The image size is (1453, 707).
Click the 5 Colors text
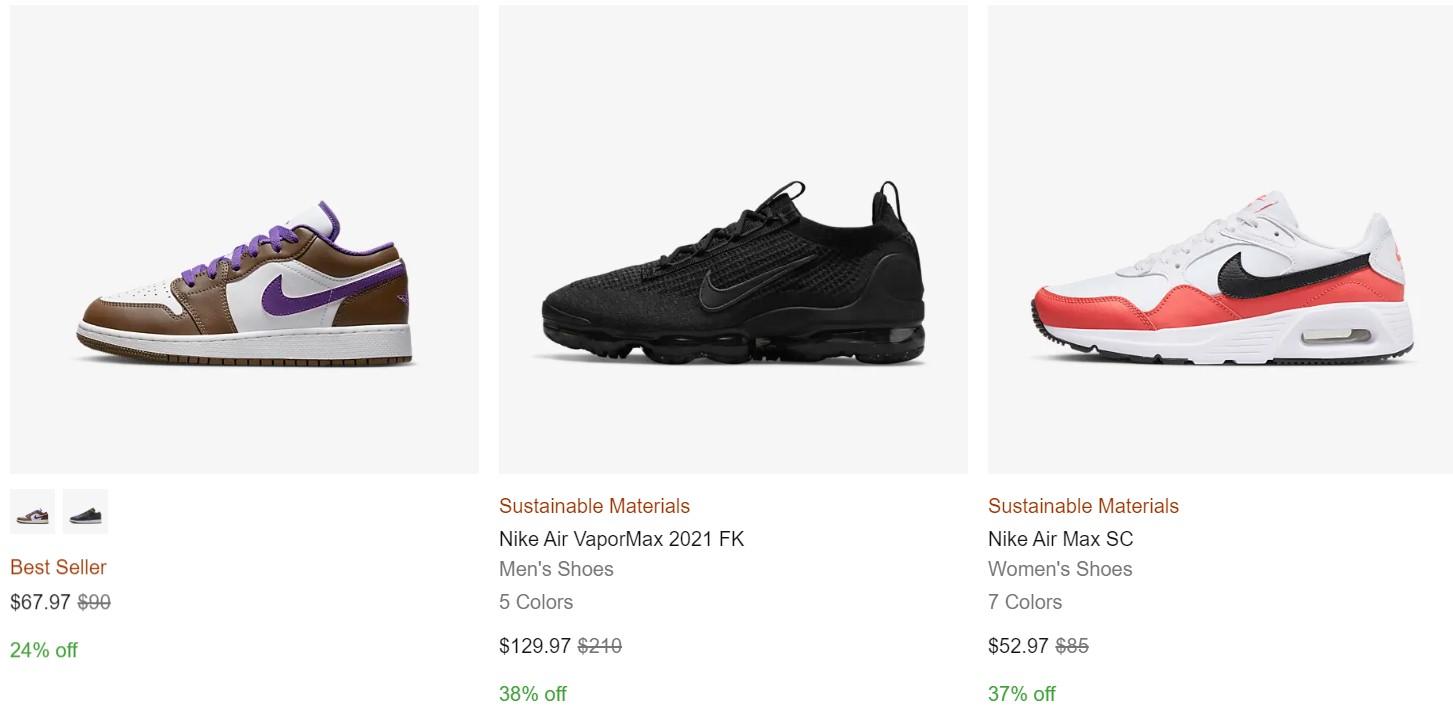click(x=536, y=602)
